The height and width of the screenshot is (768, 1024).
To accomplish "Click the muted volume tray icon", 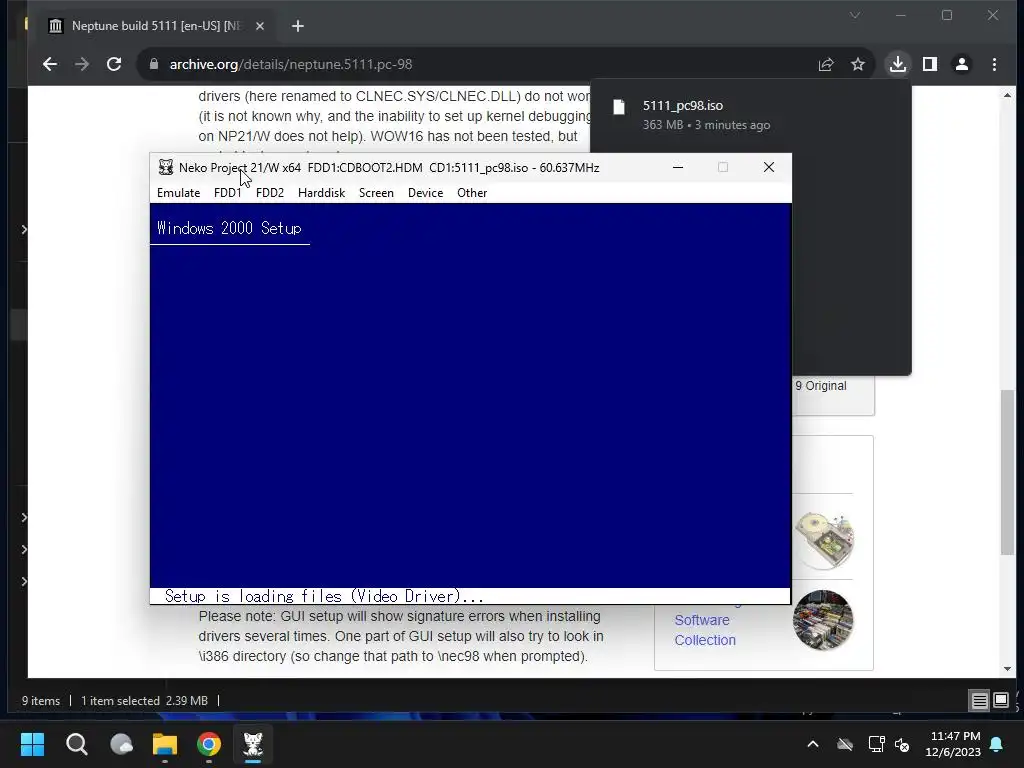I will [903, 744].
